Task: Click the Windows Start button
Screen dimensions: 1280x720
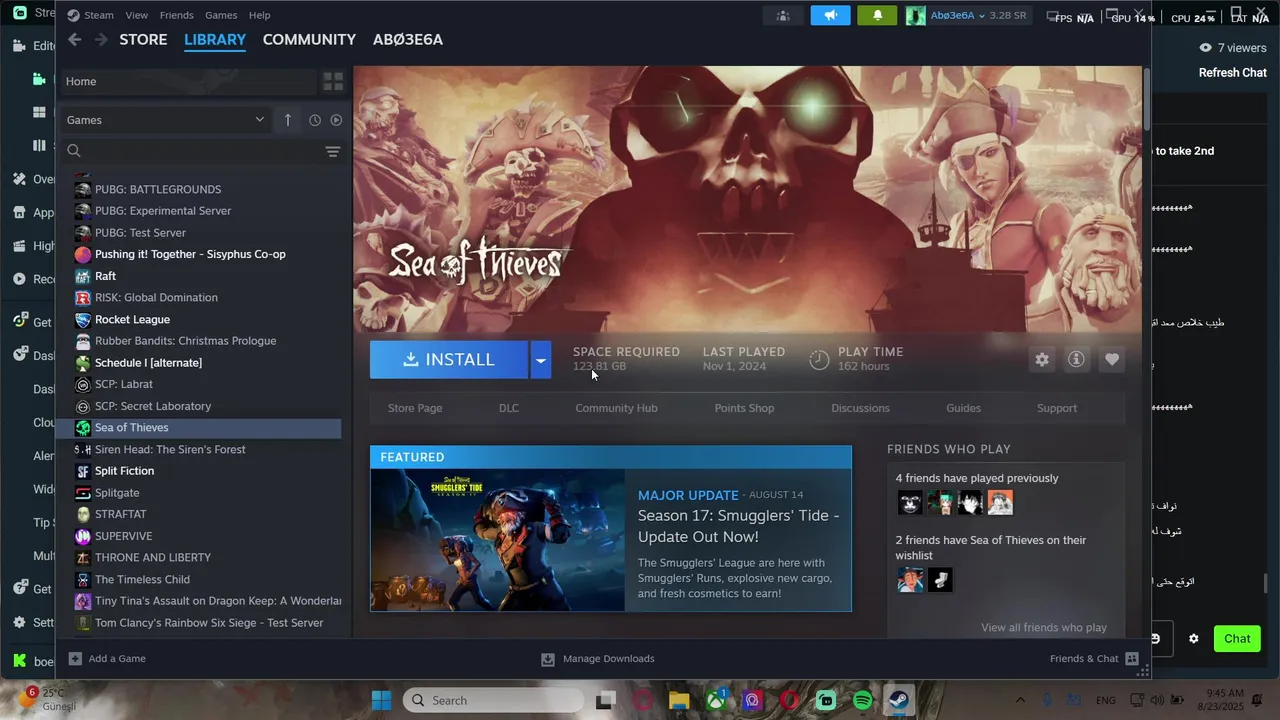Action: coord(381,700)
